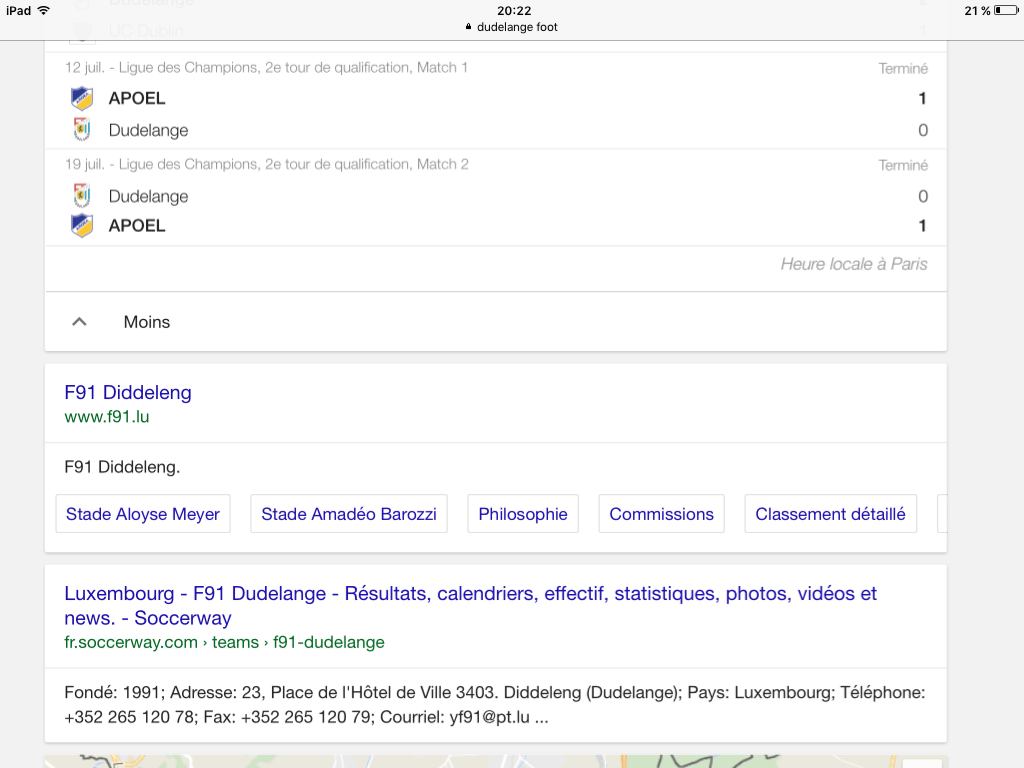The image size is (1024, 768).
Task: Select the Commissions sitelink chip
Action: (x=661, y=514)
